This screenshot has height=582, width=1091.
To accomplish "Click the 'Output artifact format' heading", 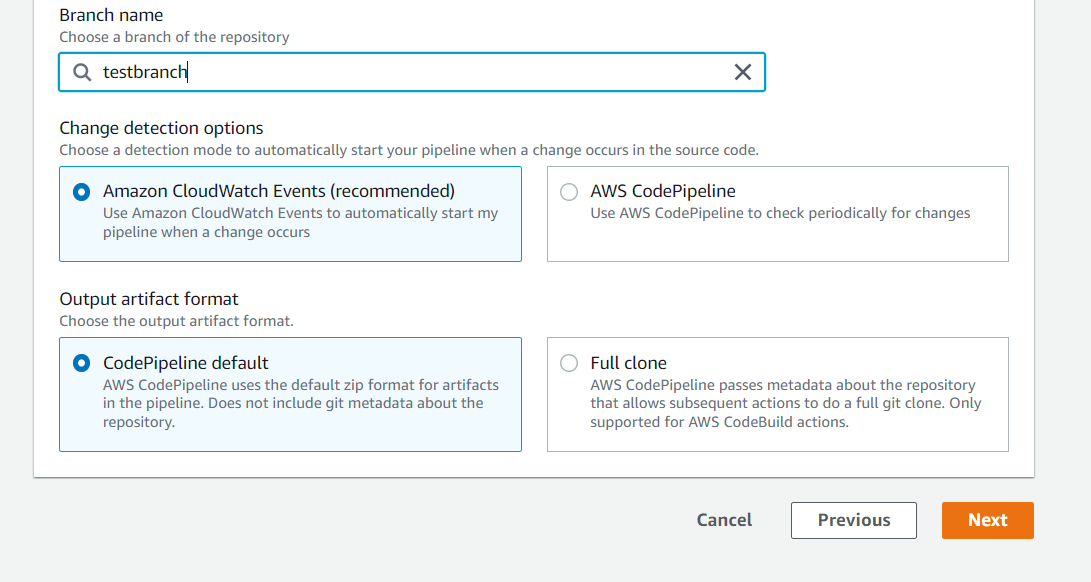I will point(149,299).
